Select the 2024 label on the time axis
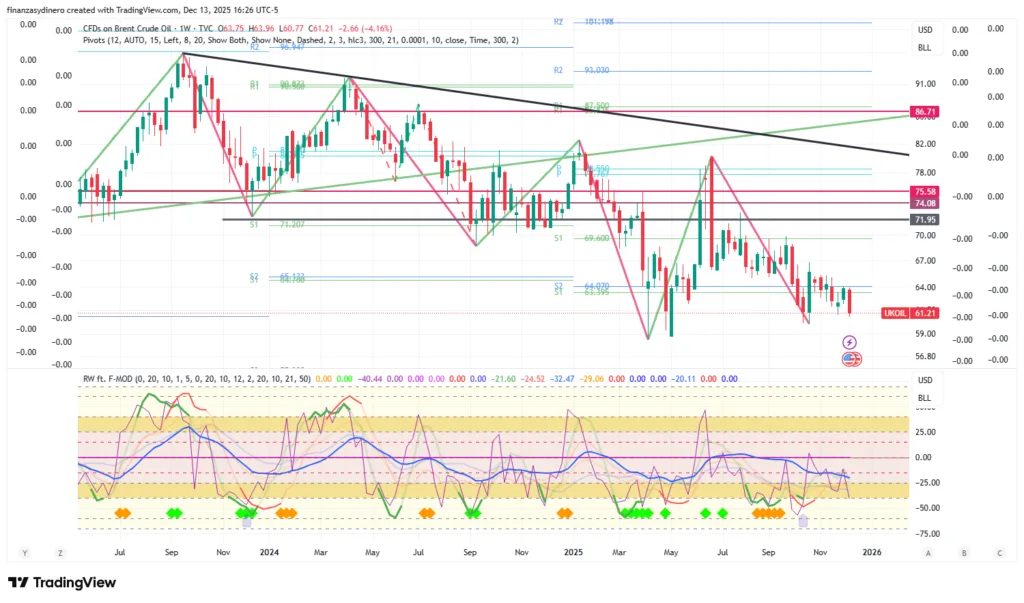1024x603 pixels. [269, 551]
